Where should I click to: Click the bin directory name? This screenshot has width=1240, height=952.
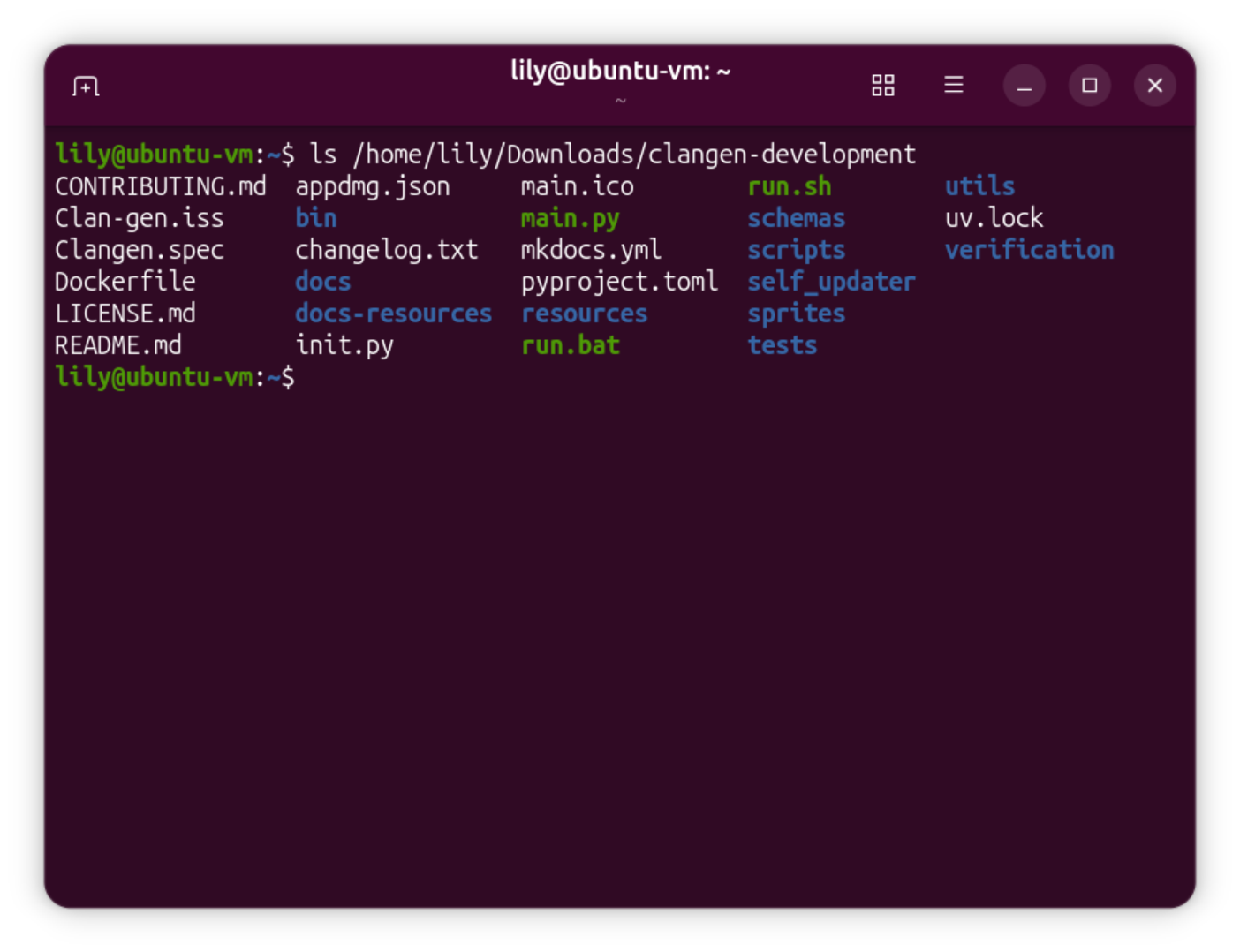pos(316,218)
